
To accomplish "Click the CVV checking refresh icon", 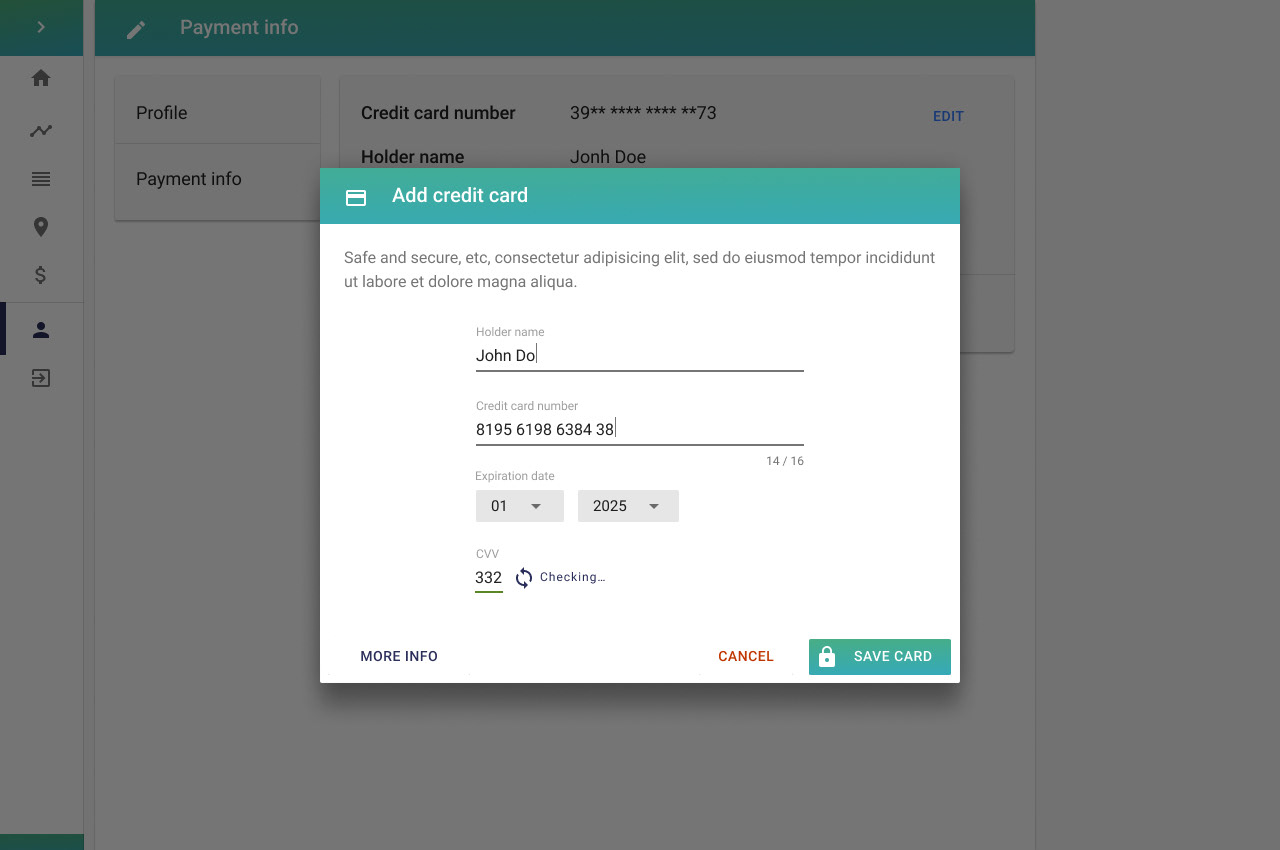I will point(524,578).
